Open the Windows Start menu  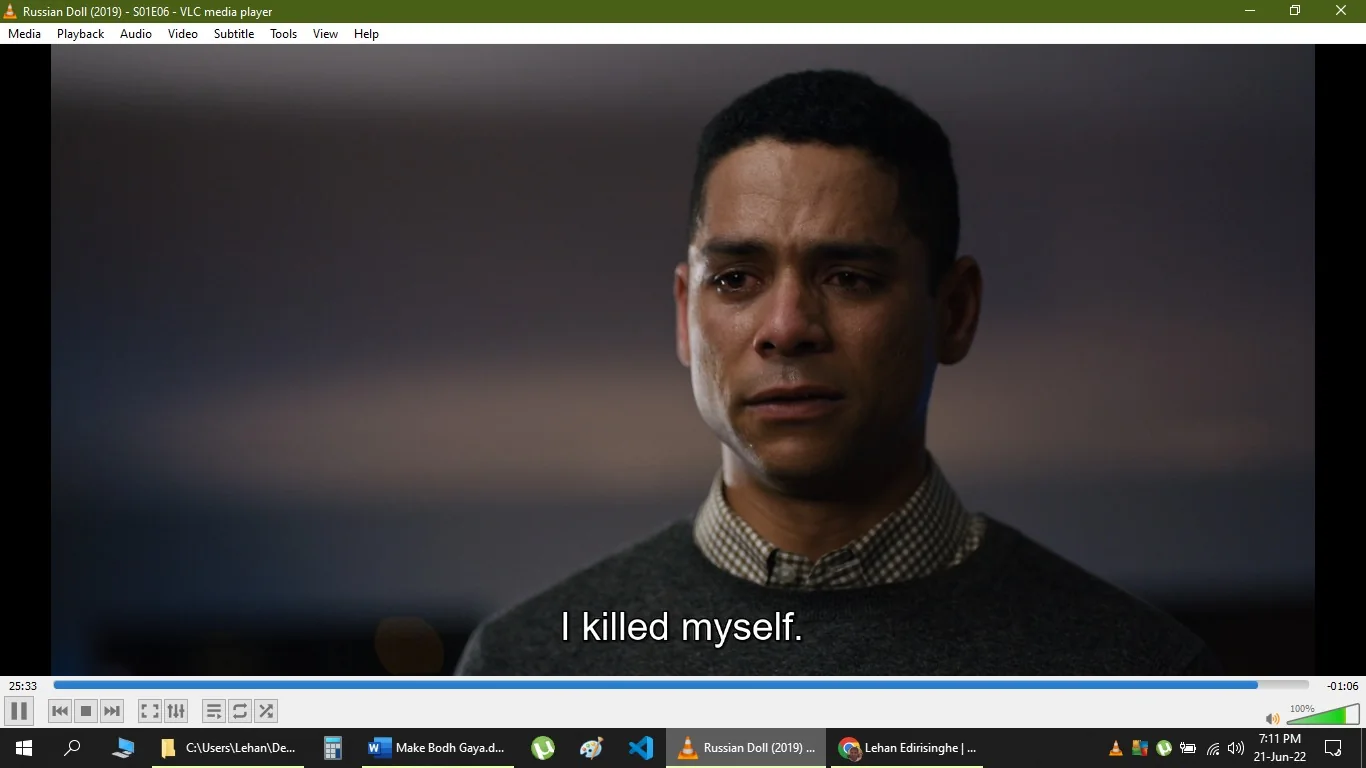(x=24, y=748)
